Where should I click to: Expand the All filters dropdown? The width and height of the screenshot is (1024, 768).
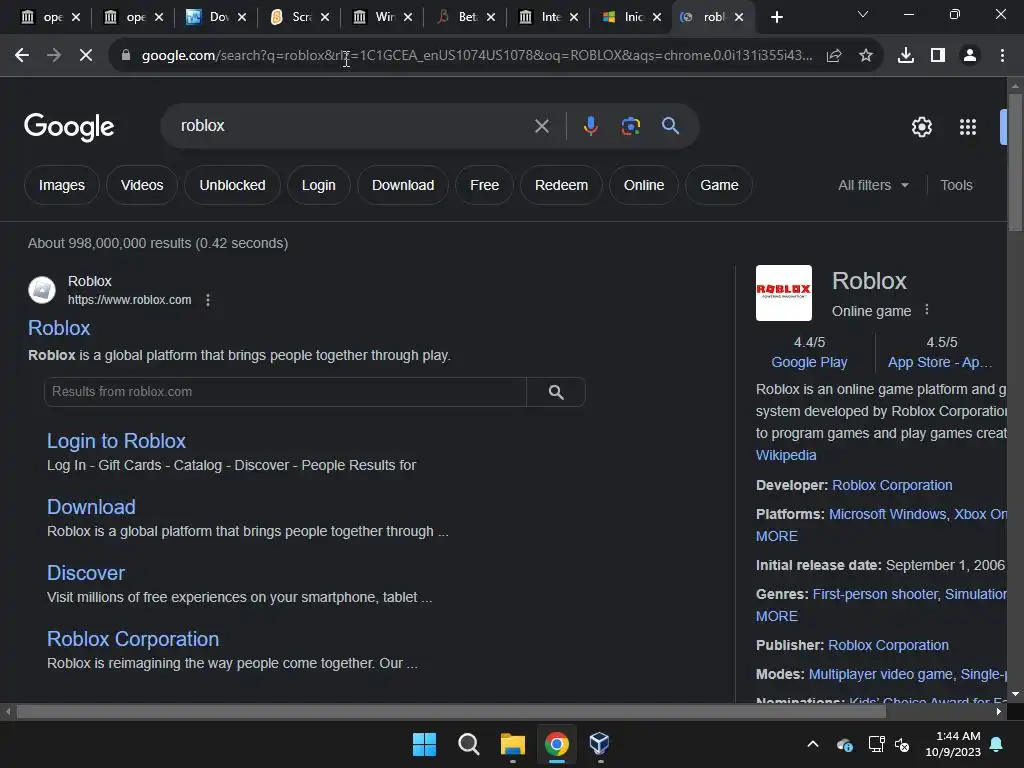873,185
